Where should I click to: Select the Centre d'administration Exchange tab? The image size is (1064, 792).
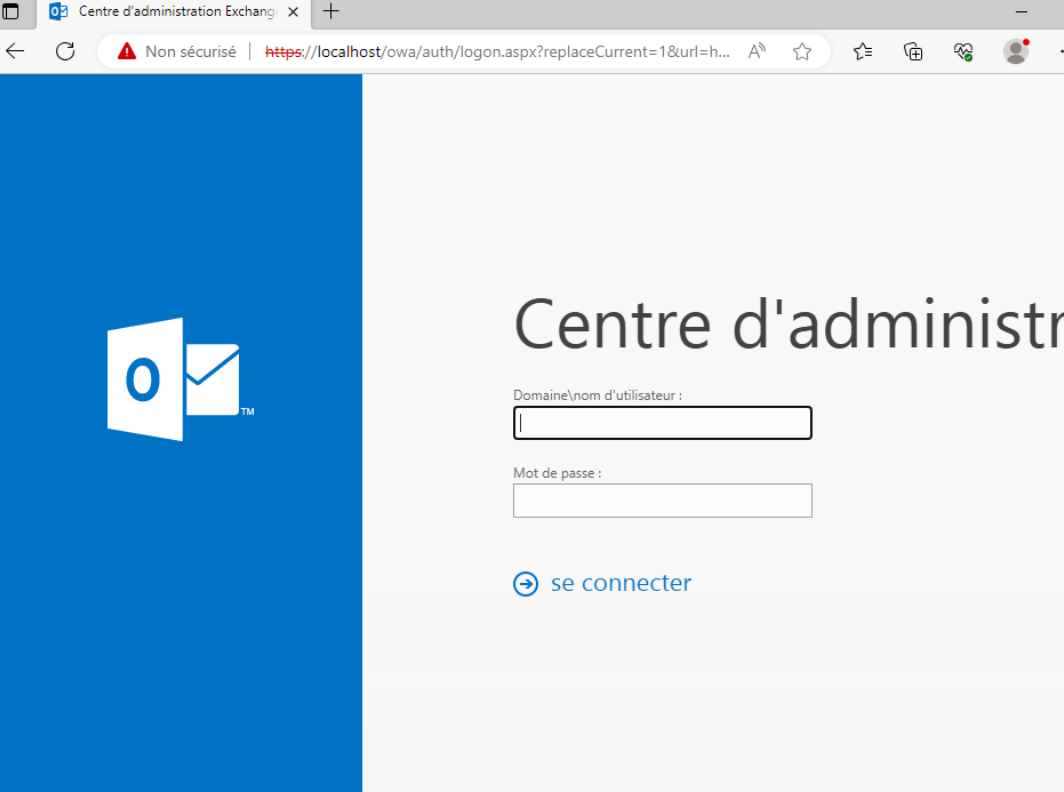coord(173,12)
